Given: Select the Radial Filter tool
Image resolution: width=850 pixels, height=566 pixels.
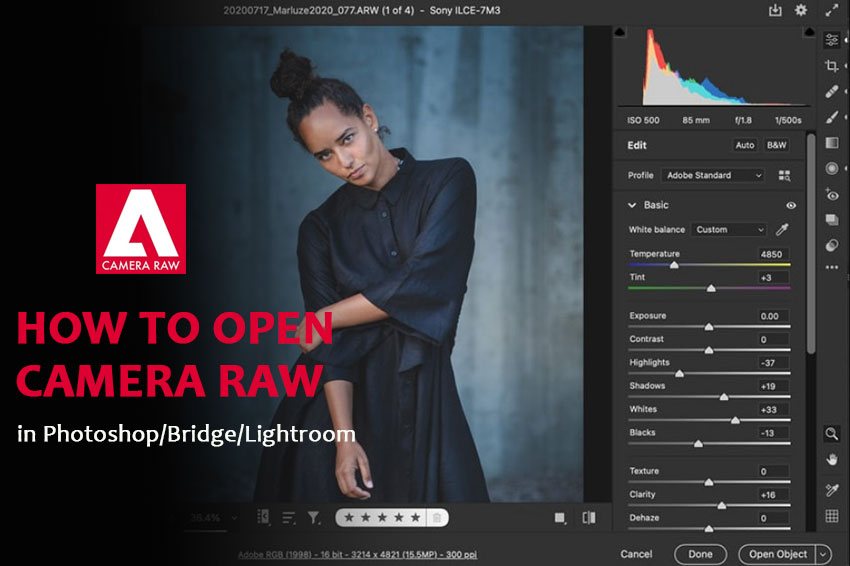Looking at the screenshot, I should [832, 168].
